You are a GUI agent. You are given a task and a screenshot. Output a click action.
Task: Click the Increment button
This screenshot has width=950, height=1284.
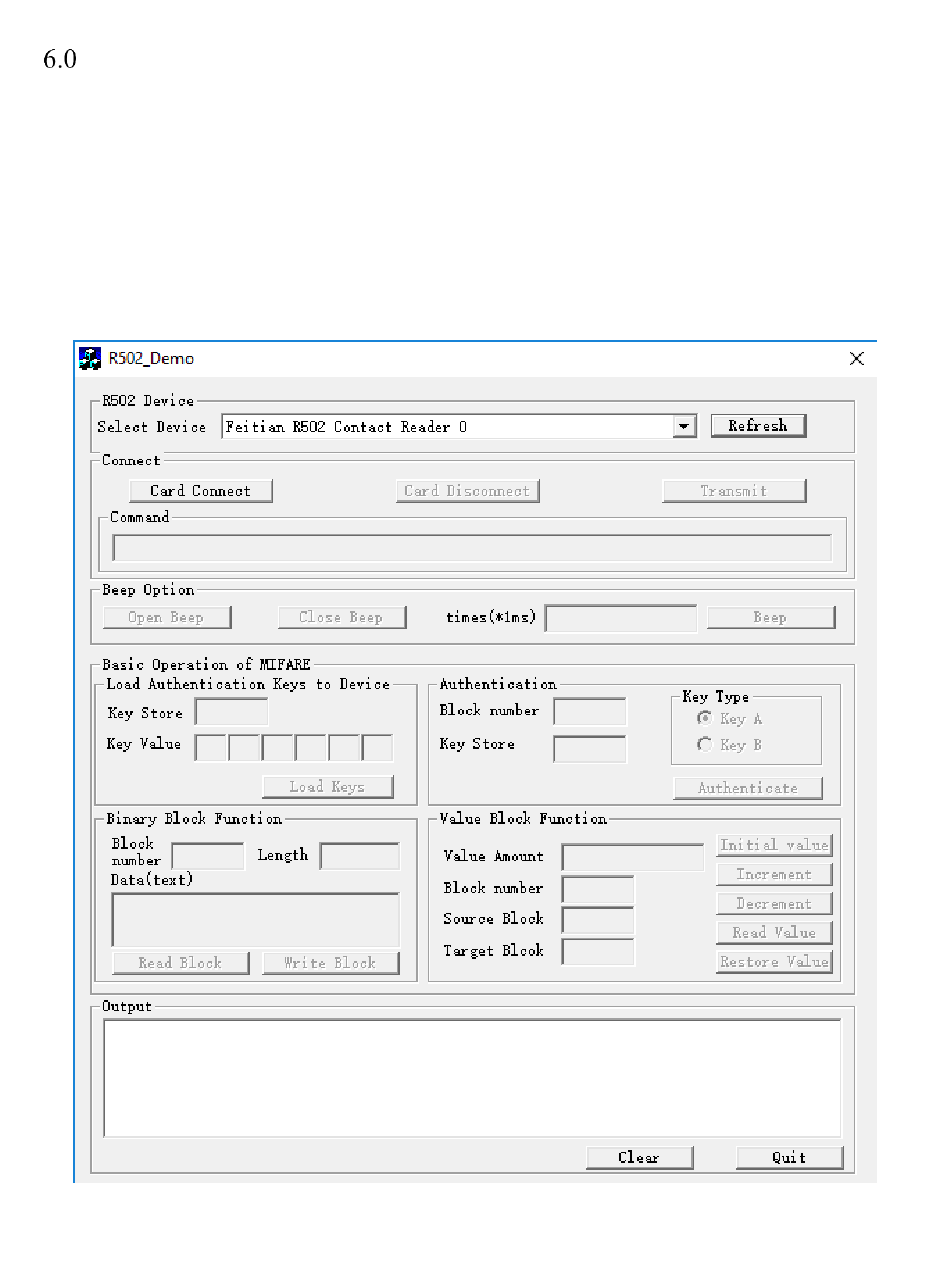(775, 874)
